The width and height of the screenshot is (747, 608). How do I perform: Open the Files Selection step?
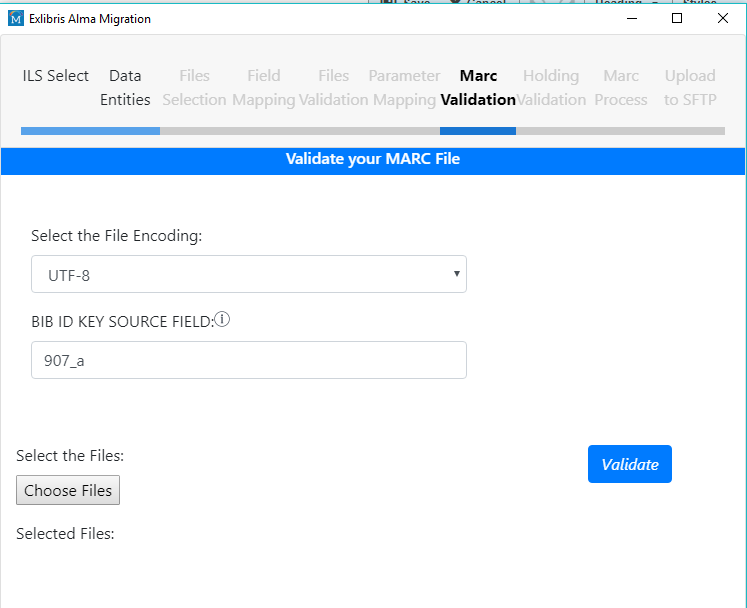coord(194,88)
